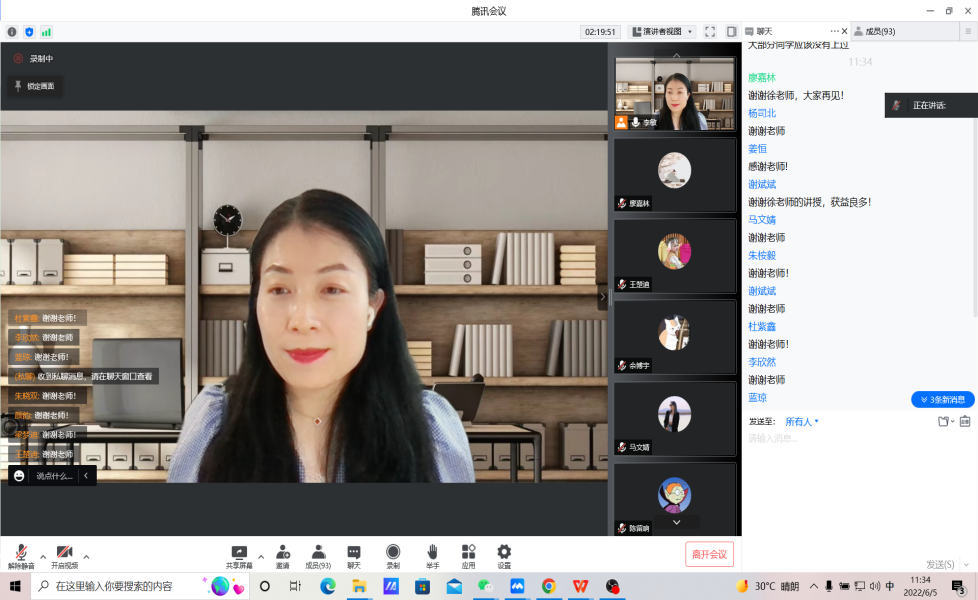
Task: Select the 聊天 tab in side panel
Action: 765,31
